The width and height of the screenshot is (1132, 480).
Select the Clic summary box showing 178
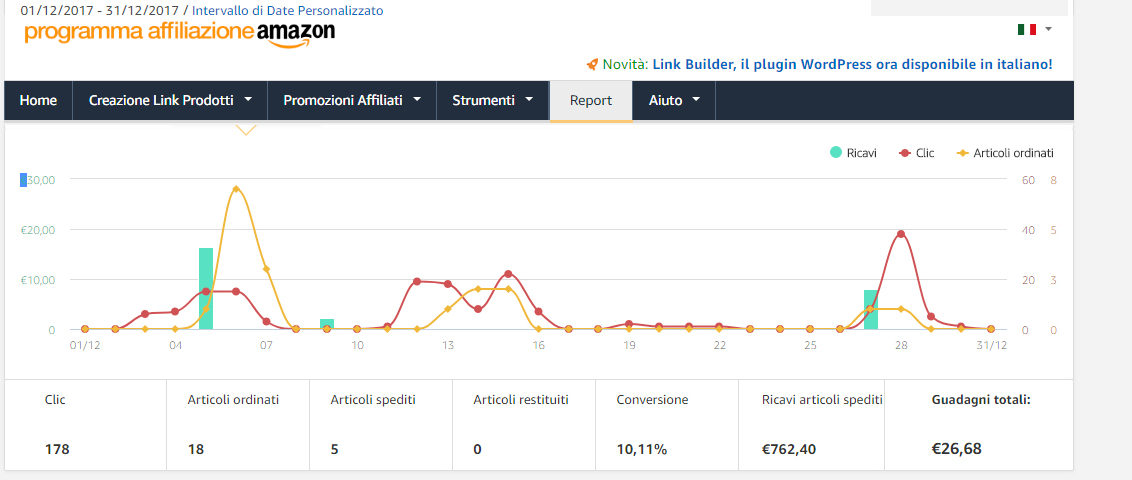(86, 424)
